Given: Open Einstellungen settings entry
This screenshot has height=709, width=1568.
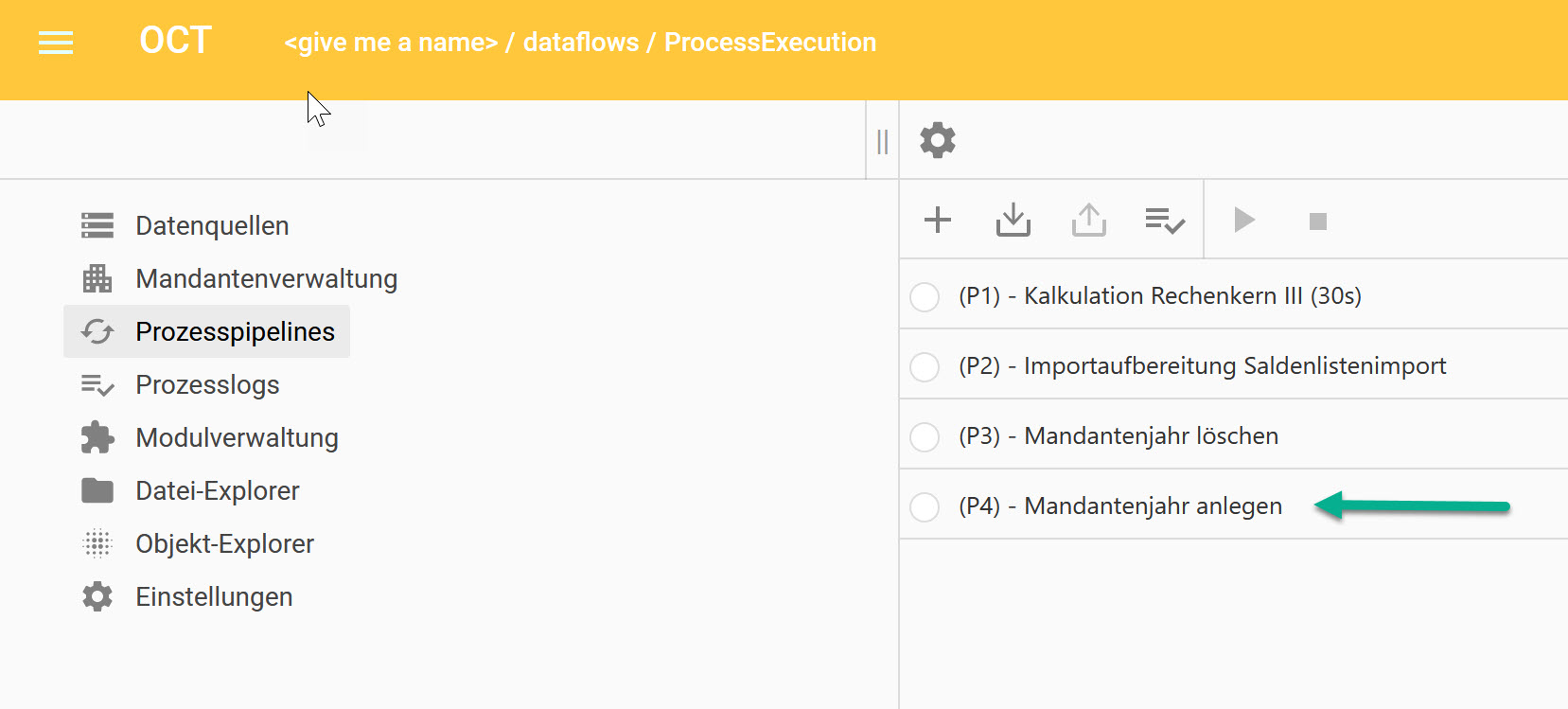Looking at the screenshot, I should coord(214,596).
